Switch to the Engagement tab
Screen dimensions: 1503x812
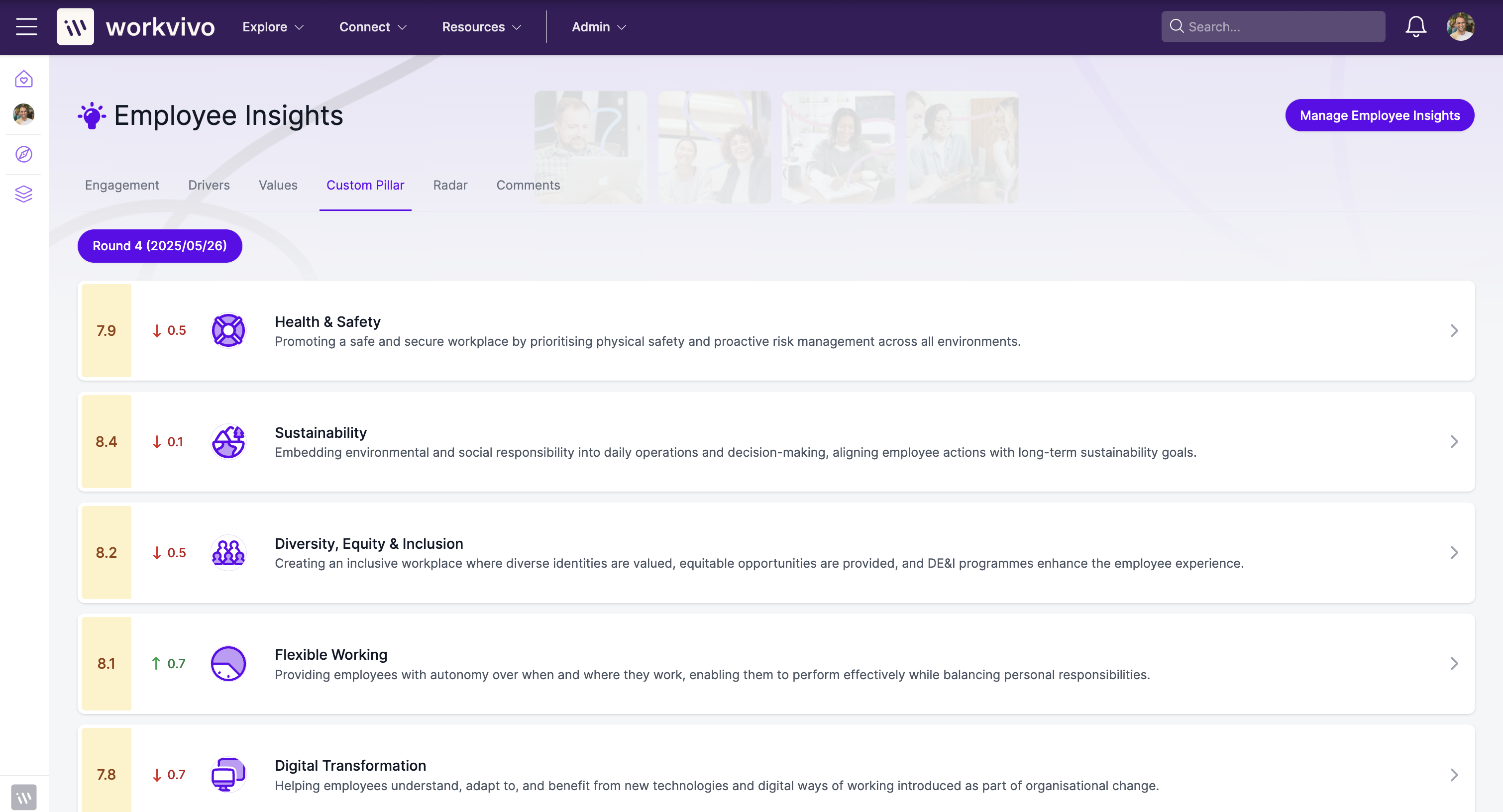[122, 186]
